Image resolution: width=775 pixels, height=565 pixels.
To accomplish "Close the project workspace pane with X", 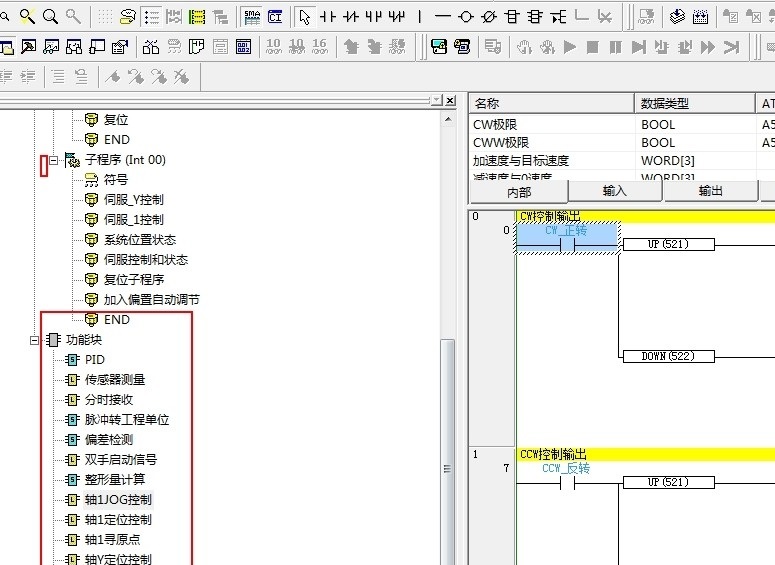I will (450, 100).
